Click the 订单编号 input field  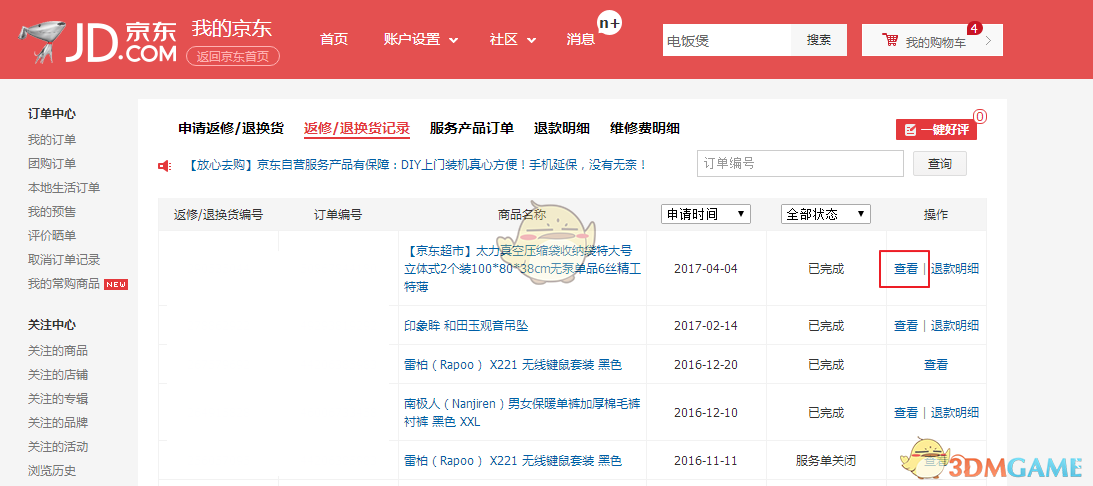pos(800,164)
